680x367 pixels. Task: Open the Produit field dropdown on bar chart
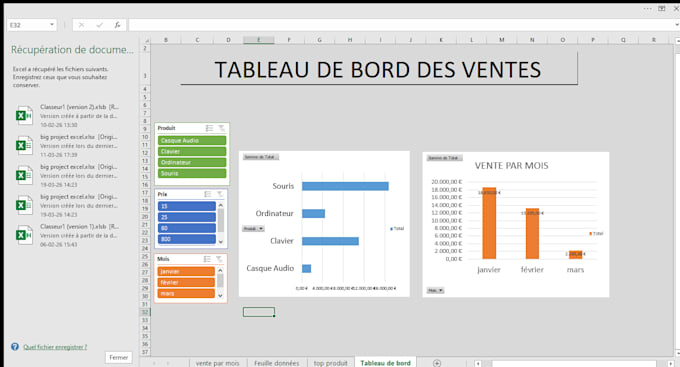pyautogui.click(x=253, y=229)
